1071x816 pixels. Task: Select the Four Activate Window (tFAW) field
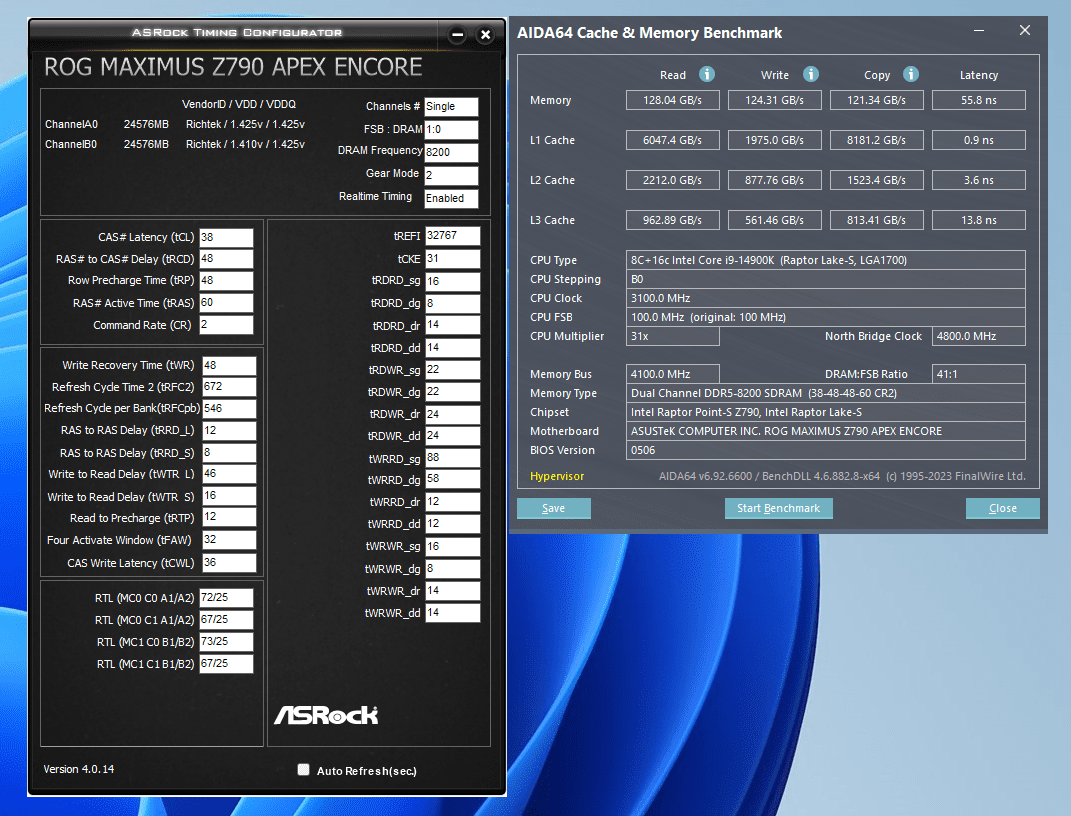pyautogui.click(x=229, y=539)
